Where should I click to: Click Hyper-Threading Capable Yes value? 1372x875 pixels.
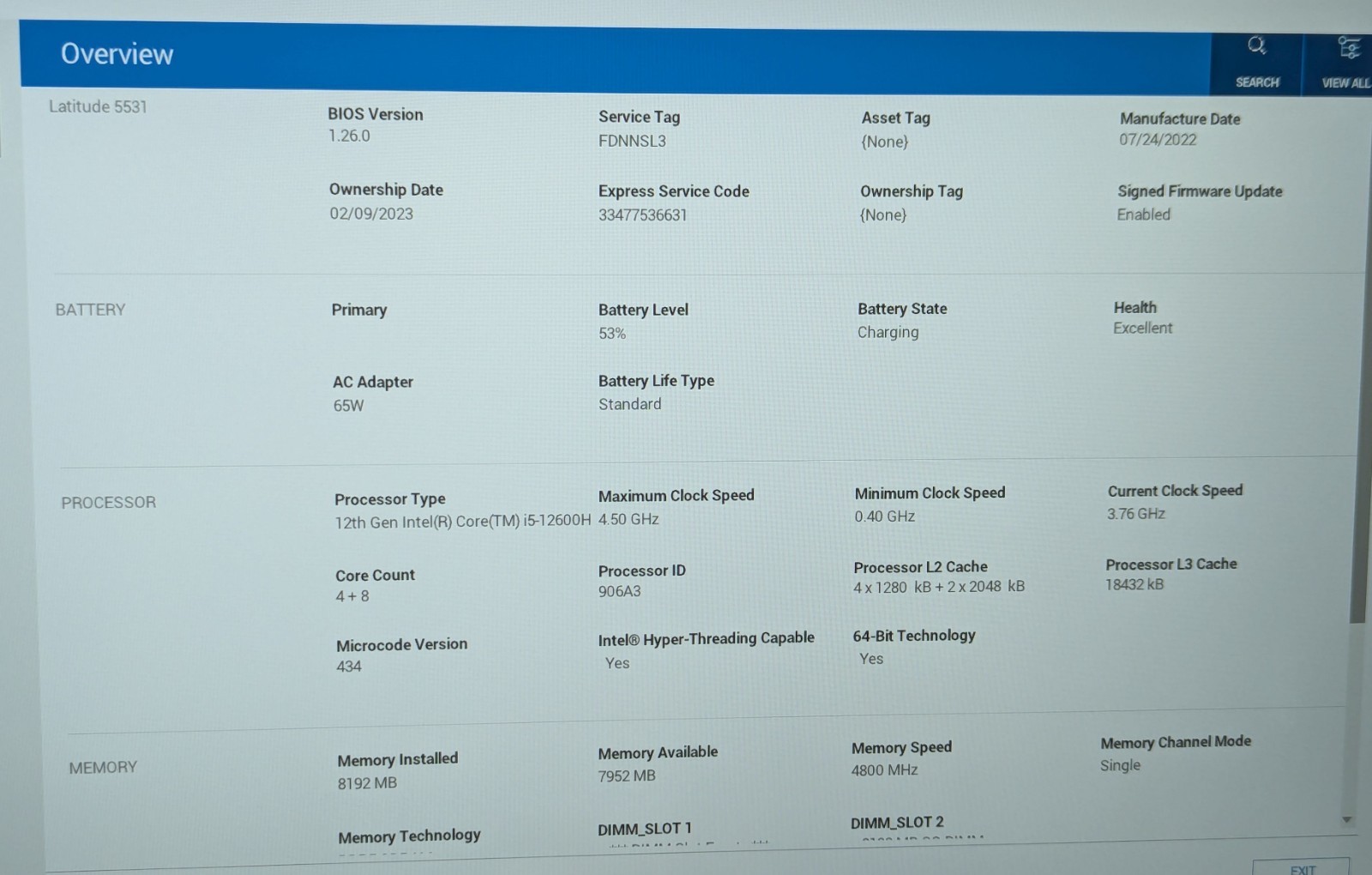click(x=617, y=663)
